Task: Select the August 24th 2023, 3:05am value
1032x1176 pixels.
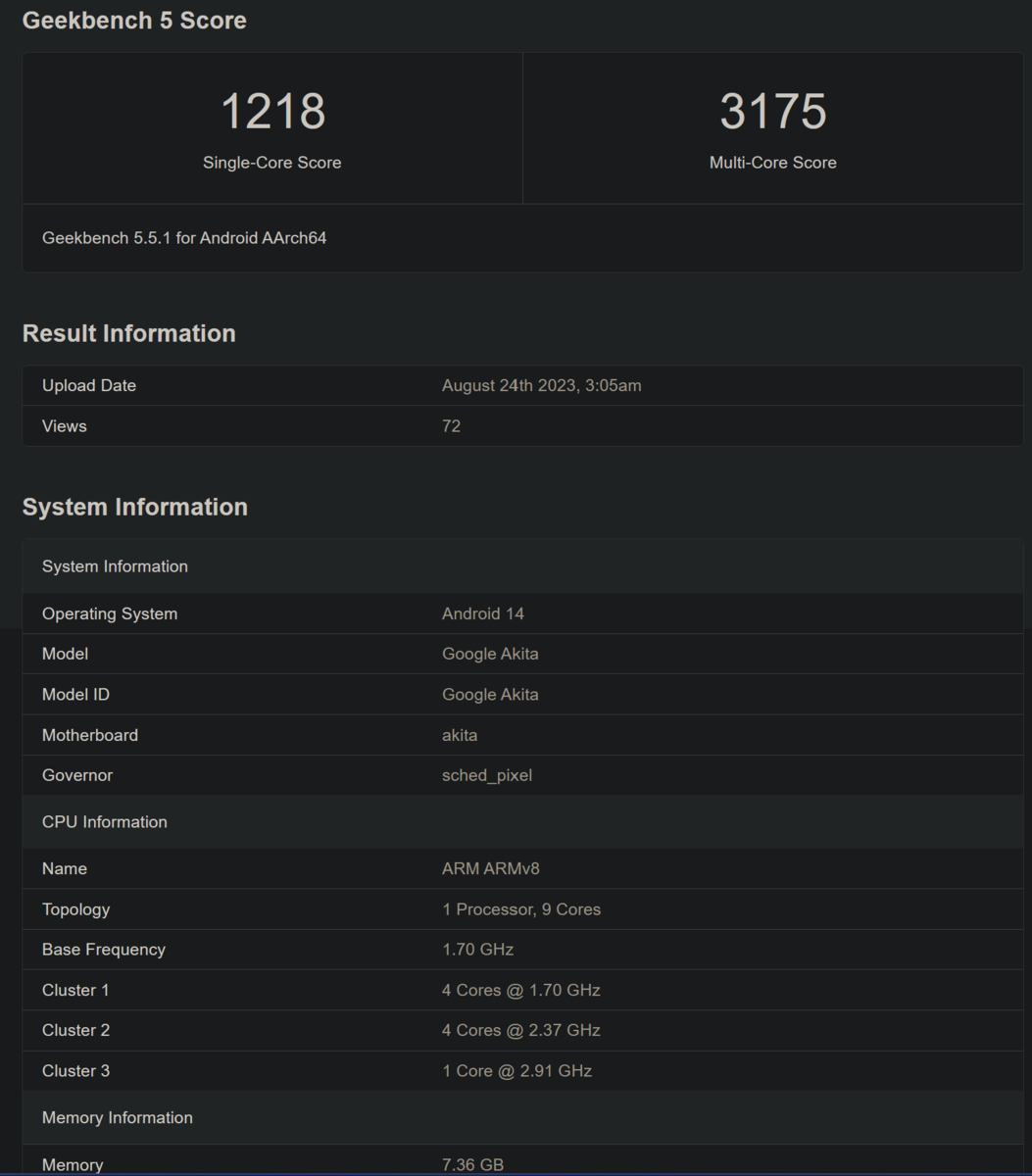Action: tap(542, 386)
